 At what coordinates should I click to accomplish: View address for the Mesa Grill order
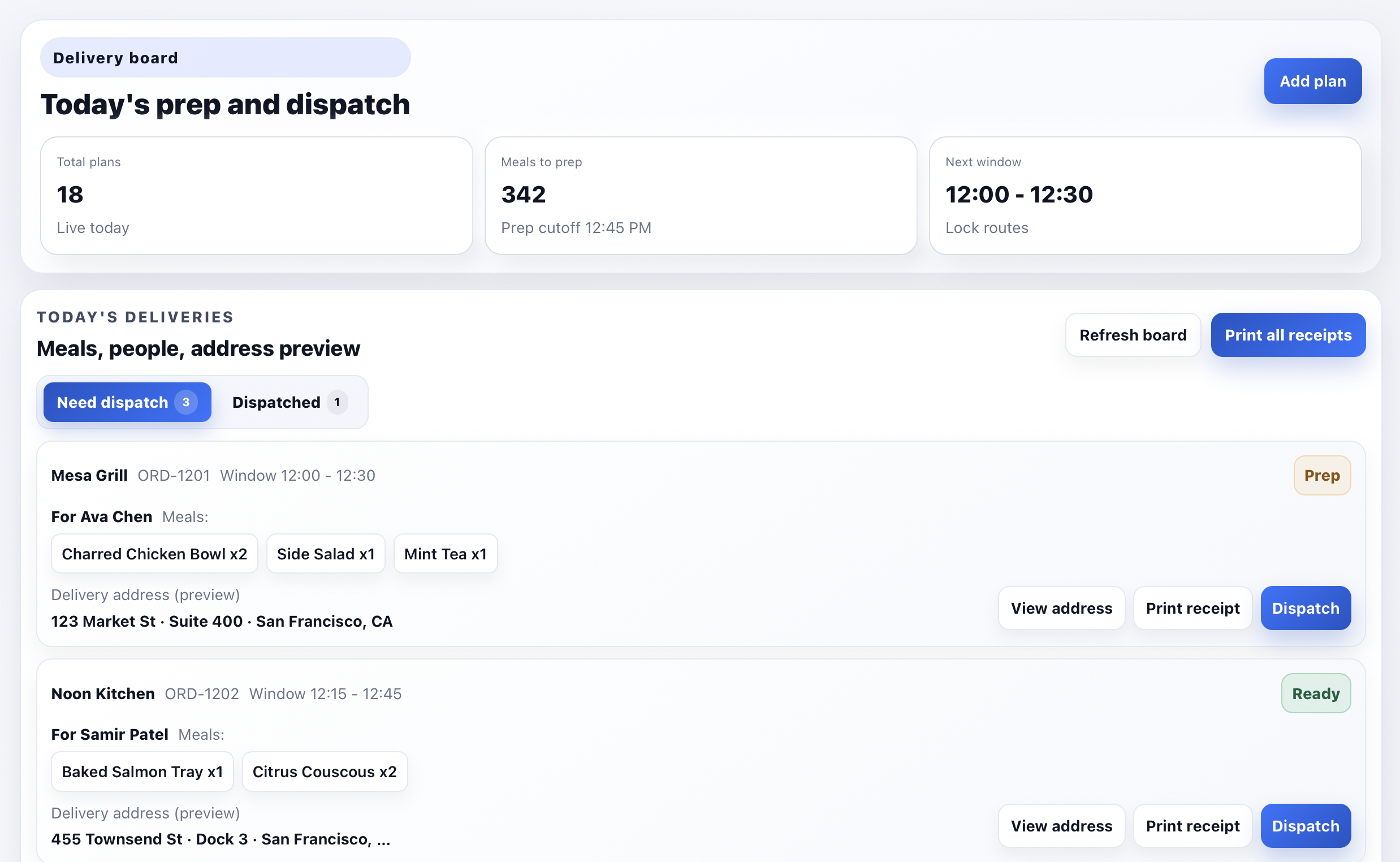coord(1061,607)
